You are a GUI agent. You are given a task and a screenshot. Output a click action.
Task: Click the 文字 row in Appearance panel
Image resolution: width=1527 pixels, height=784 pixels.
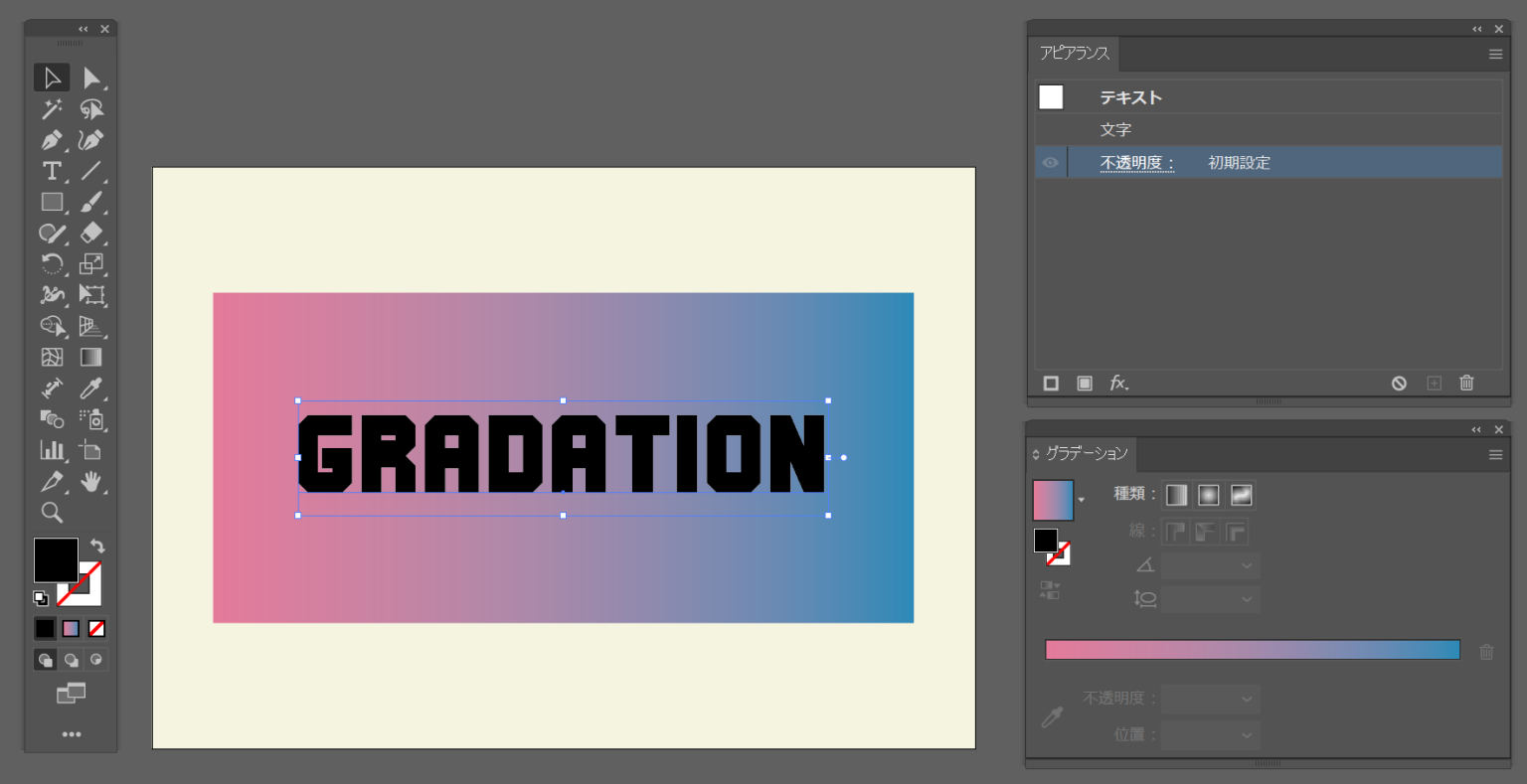tap(1115, 130)
